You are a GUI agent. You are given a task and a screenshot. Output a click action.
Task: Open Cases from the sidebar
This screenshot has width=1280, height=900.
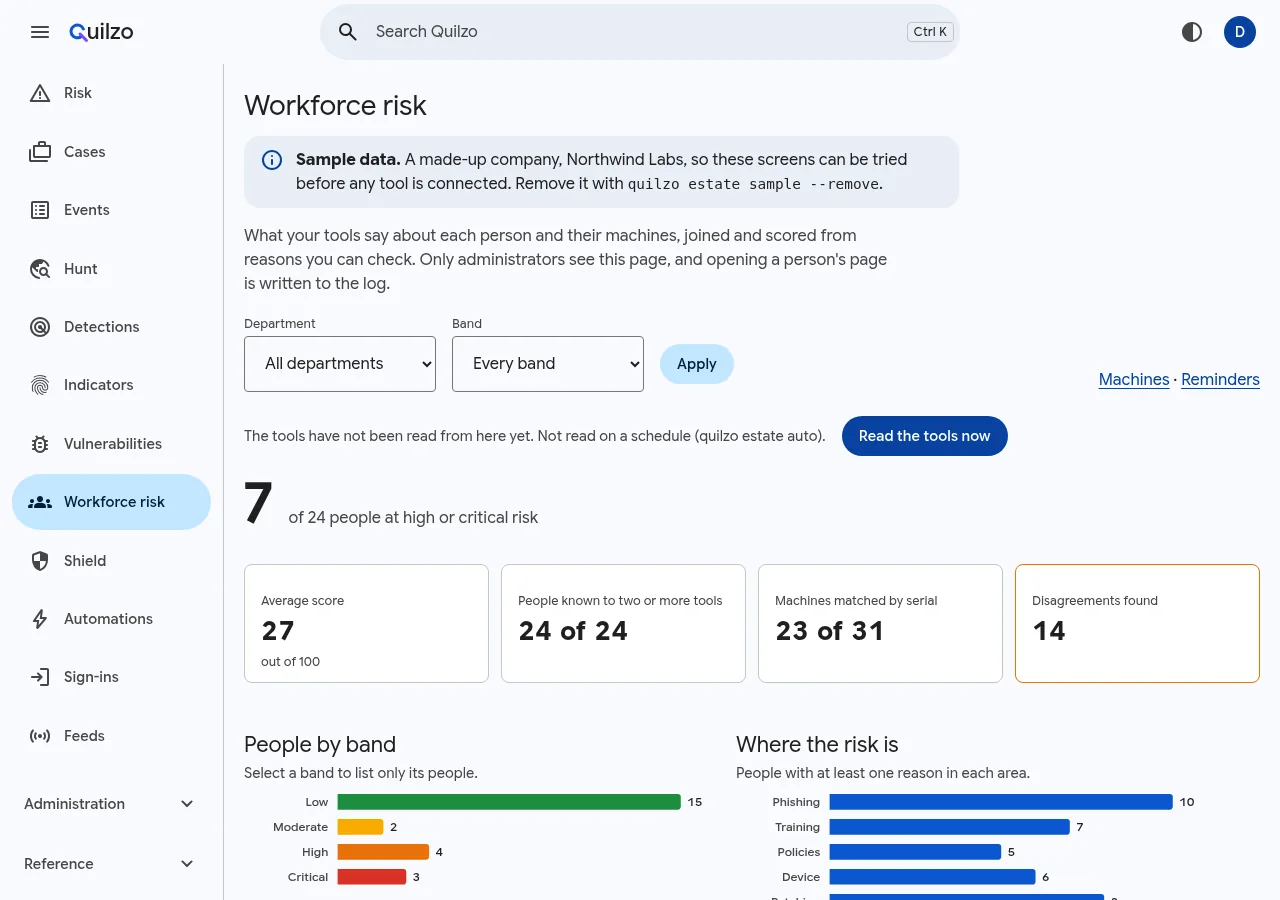pyautogui.click(x=111, y=152)
